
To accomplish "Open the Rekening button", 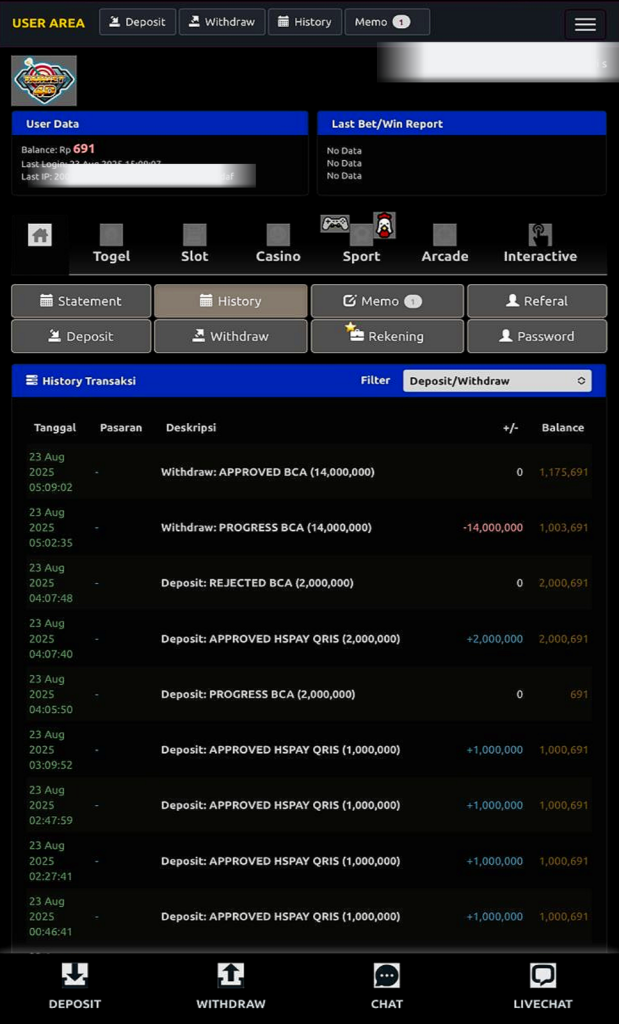I will (387, 336).
